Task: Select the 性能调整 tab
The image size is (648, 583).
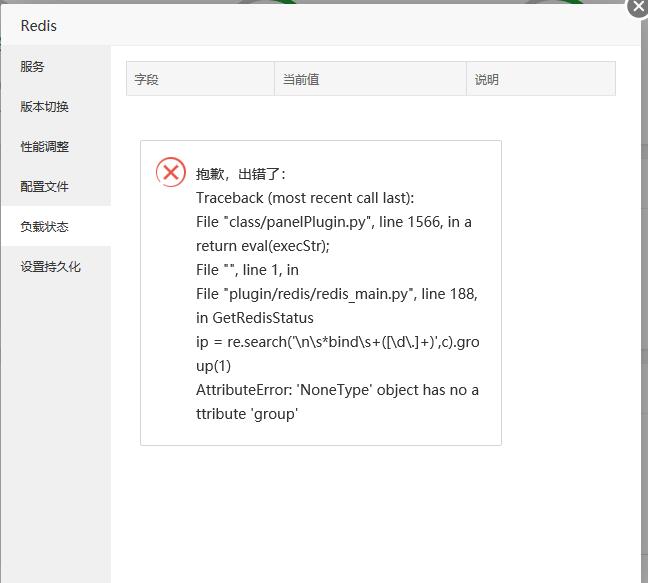Action: pos(56,146)
